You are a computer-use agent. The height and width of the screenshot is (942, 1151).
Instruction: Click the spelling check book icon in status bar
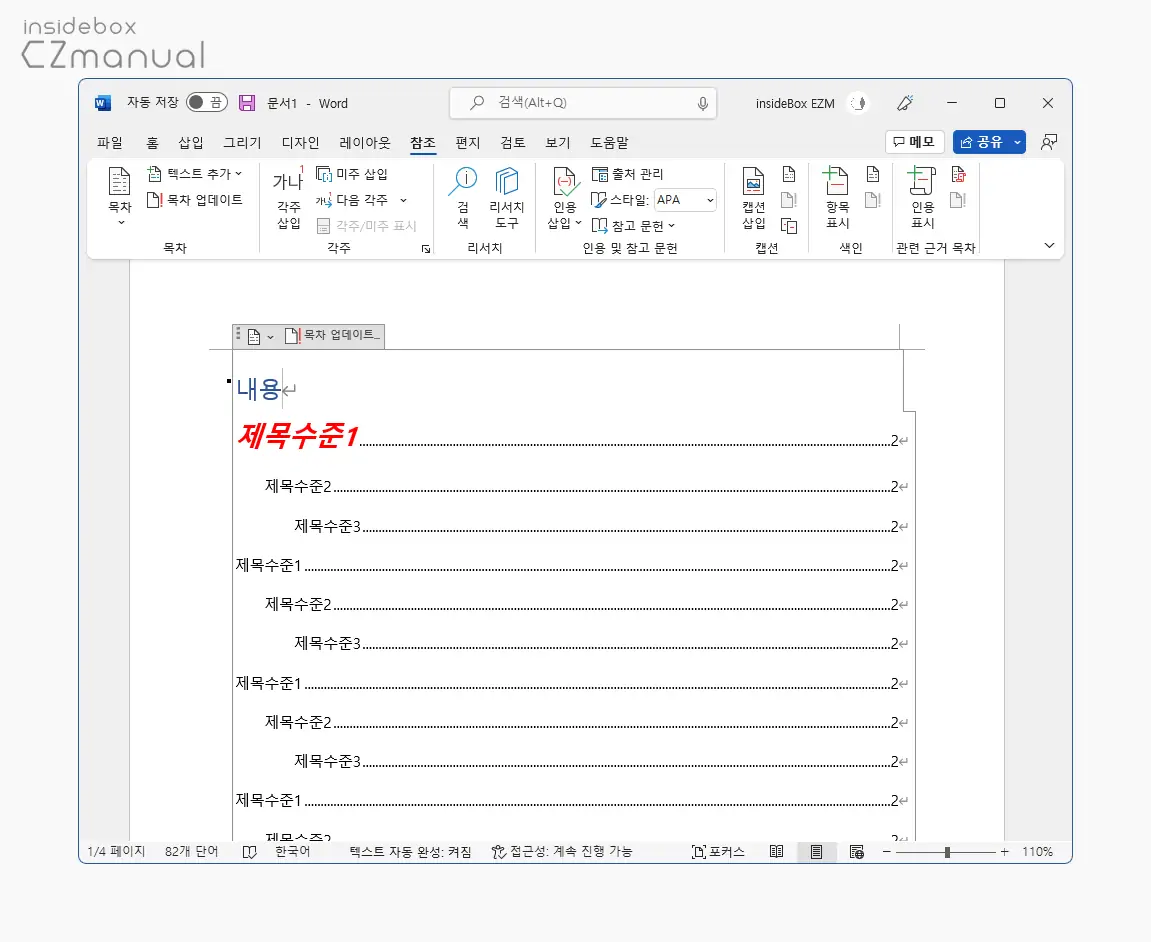250,852
